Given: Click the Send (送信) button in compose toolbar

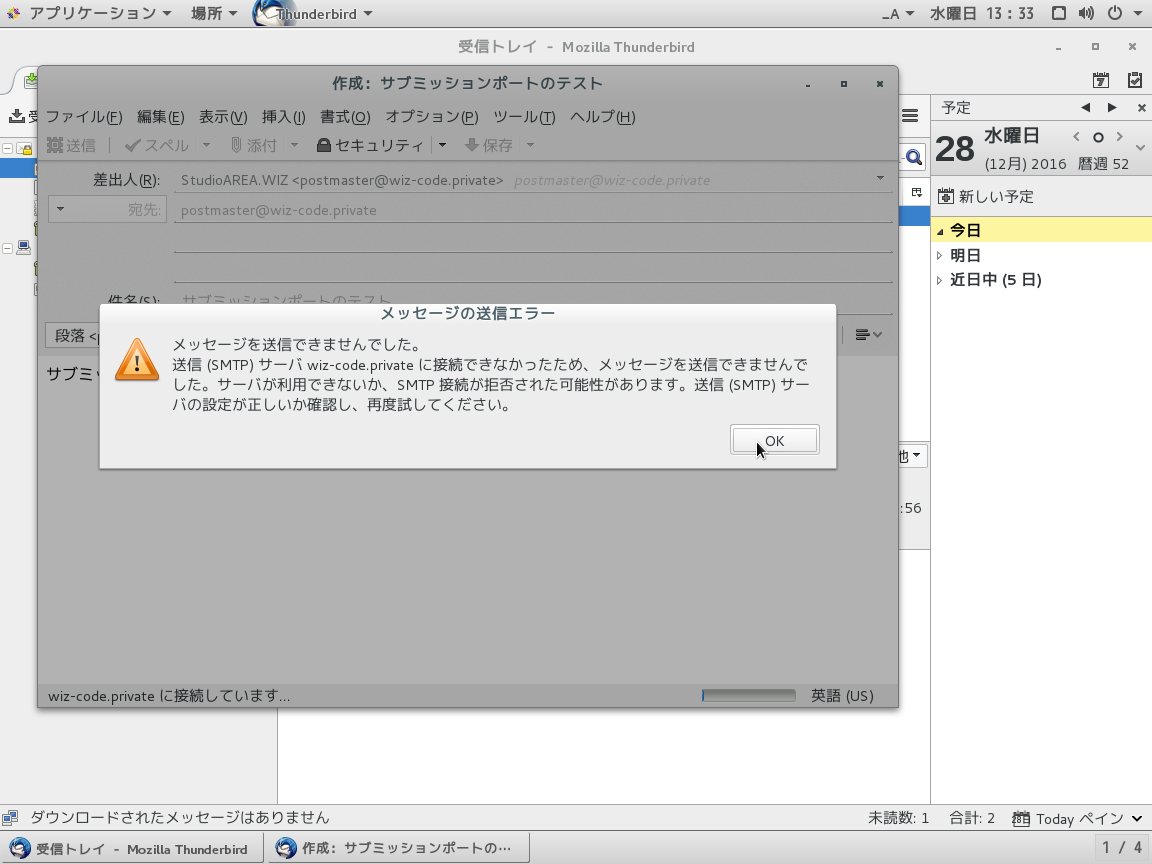Looking at the screenshot, I should tap(71, 145).
